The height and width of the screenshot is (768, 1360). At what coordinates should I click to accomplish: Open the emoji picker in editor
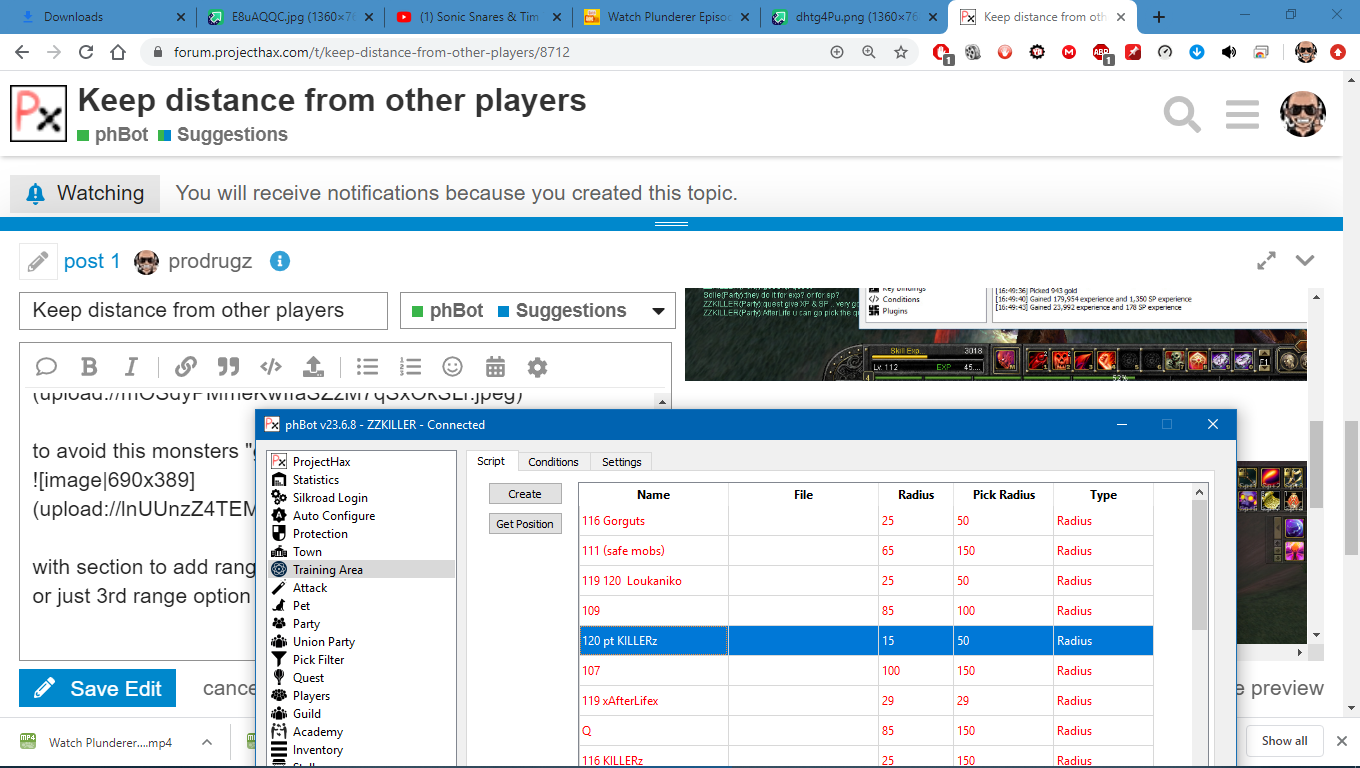click(x=453, y=367)
